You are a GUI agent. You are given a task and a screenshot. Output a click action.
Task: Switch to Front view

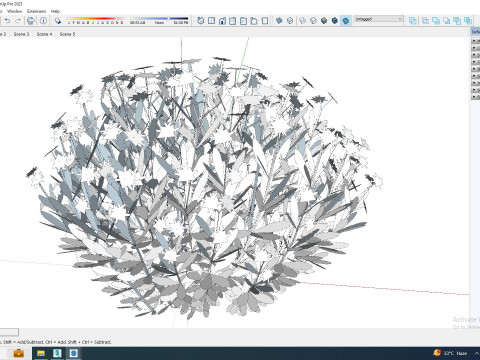(222, 21)
